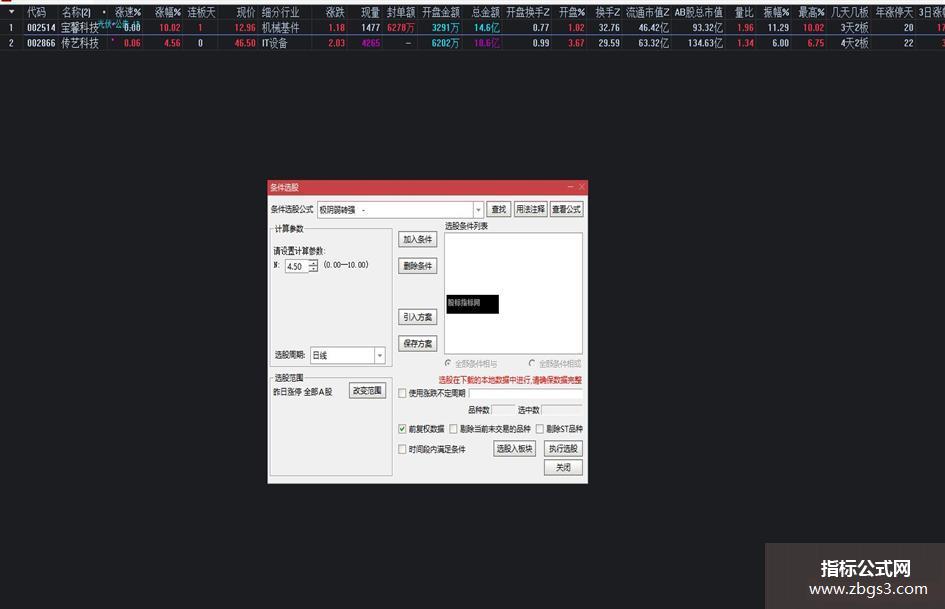Click the 4天2板 cell
Image resolution: width=945 pixels, height=609 pixels.
pyautogui.click(x=855, y=43)
